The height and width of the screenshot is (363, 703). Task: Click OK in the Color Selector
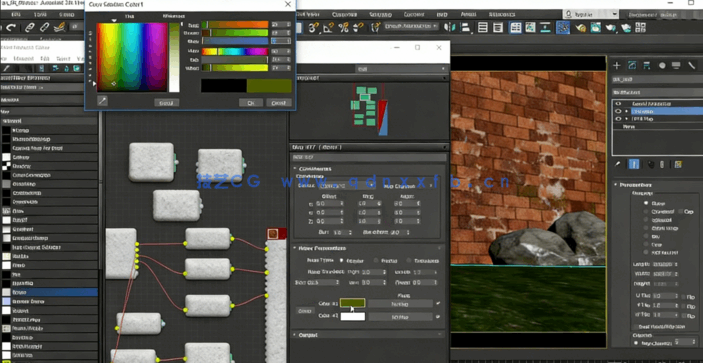click(251, 103)
